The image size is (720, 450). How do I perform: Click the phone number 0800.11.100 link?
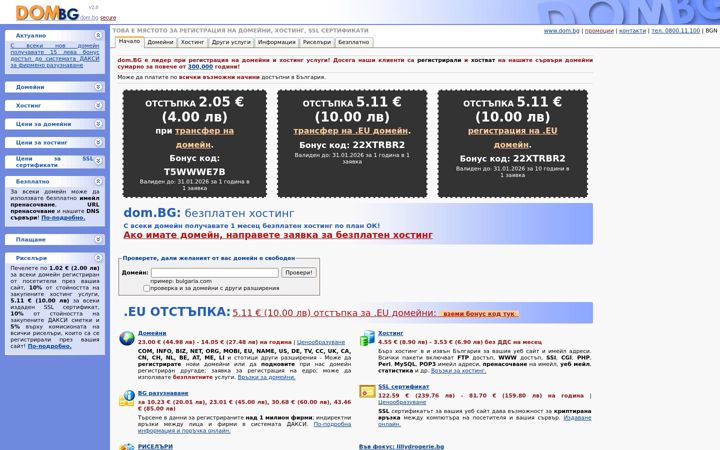(675, 31)
